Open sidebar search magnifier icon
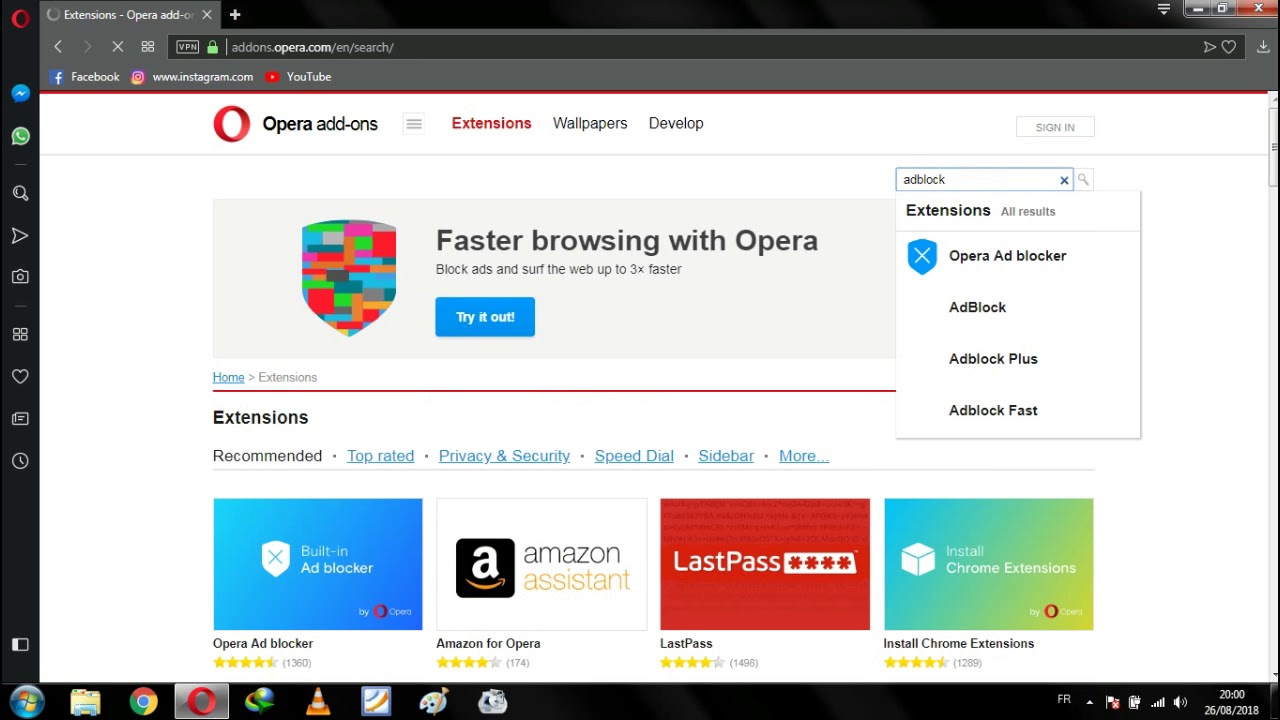This screenshot has width=1280, height=720. click(x=20, y=193)
